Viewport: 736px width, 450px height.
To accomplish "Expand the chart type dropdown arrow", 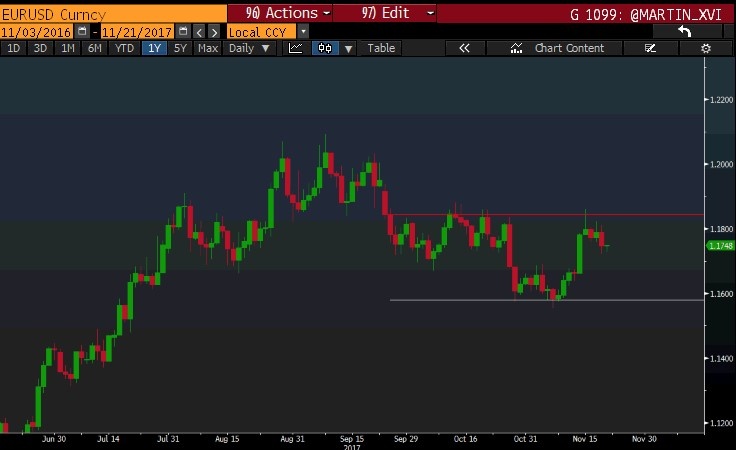I will coord(348,48).
